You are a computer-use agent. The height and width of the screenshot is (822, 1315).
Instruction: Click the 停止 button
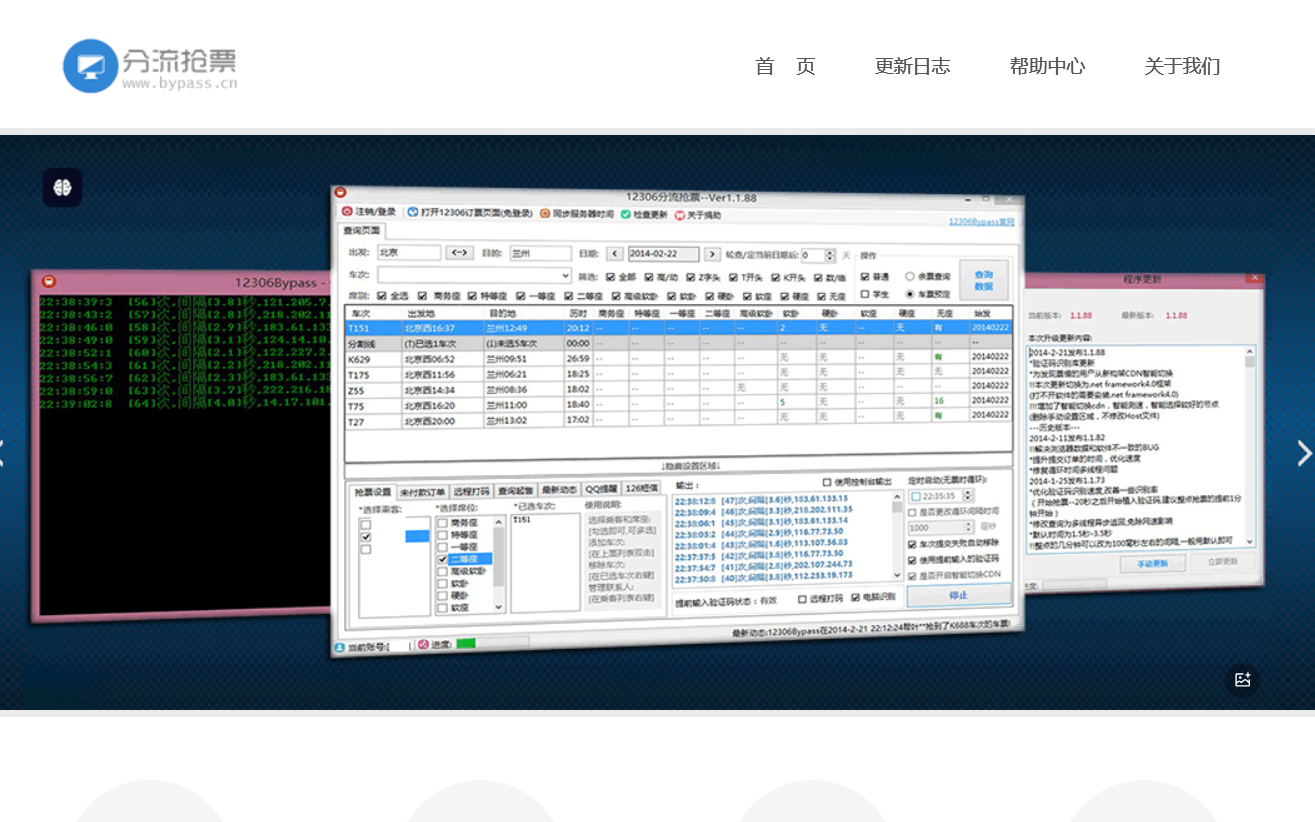click(x=958, y=595)
